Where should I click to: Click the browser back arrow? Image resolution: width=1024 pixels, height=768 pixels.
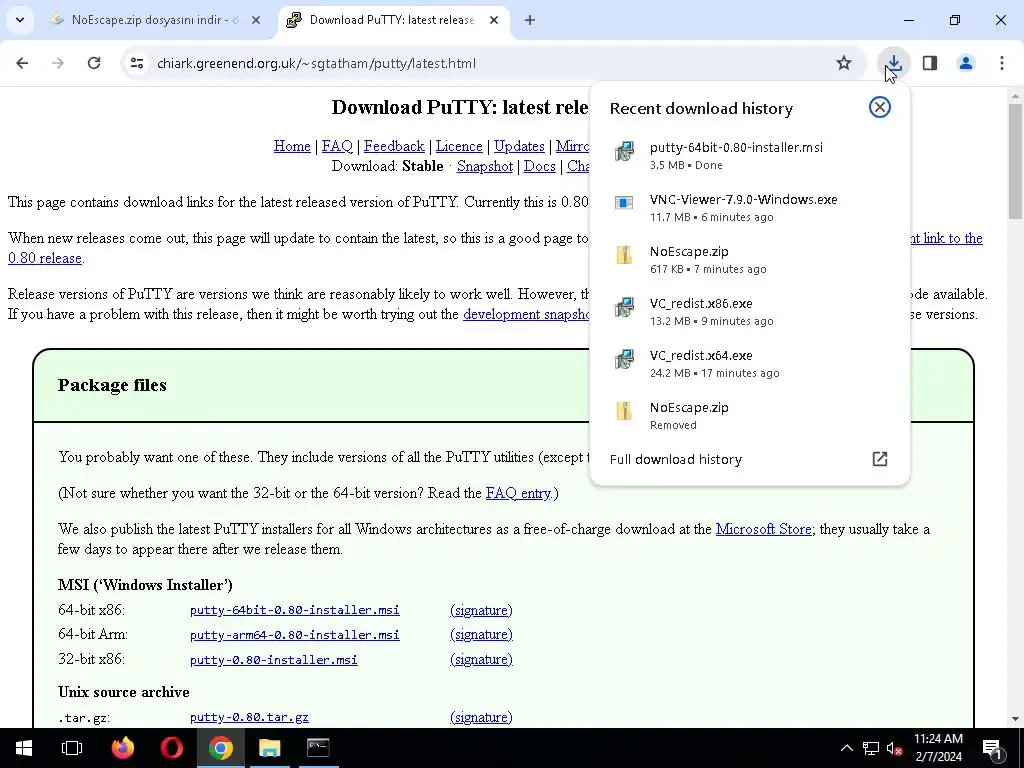22,63
